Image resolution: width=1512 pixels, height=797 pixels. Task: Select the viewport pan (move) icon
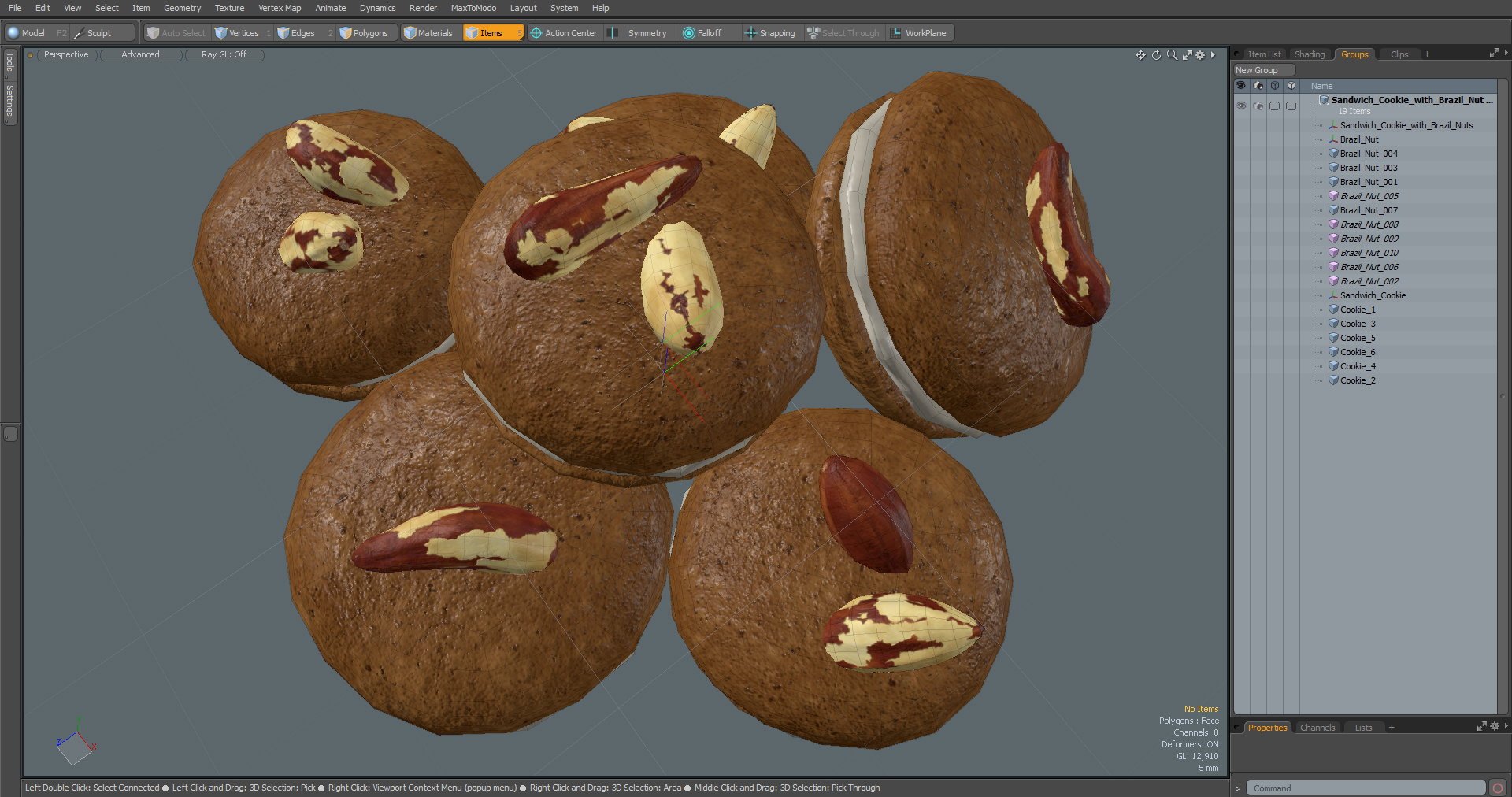[x=1140, y=55]
